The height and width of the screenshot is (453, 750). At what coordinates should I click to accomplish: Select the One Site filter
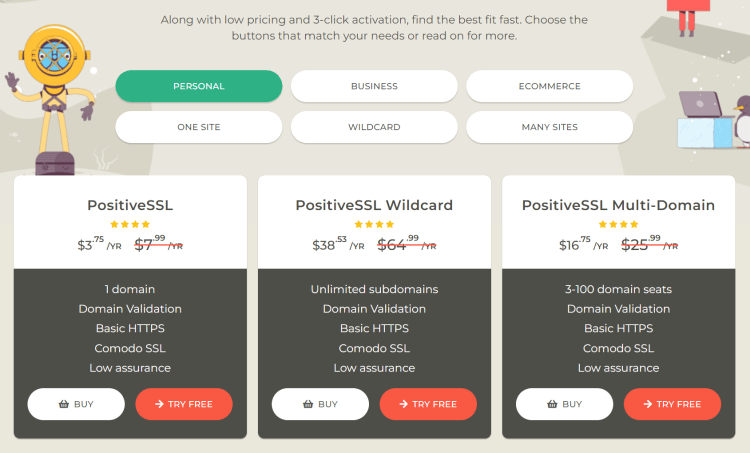pyautogui.click(x=199, y=127)
